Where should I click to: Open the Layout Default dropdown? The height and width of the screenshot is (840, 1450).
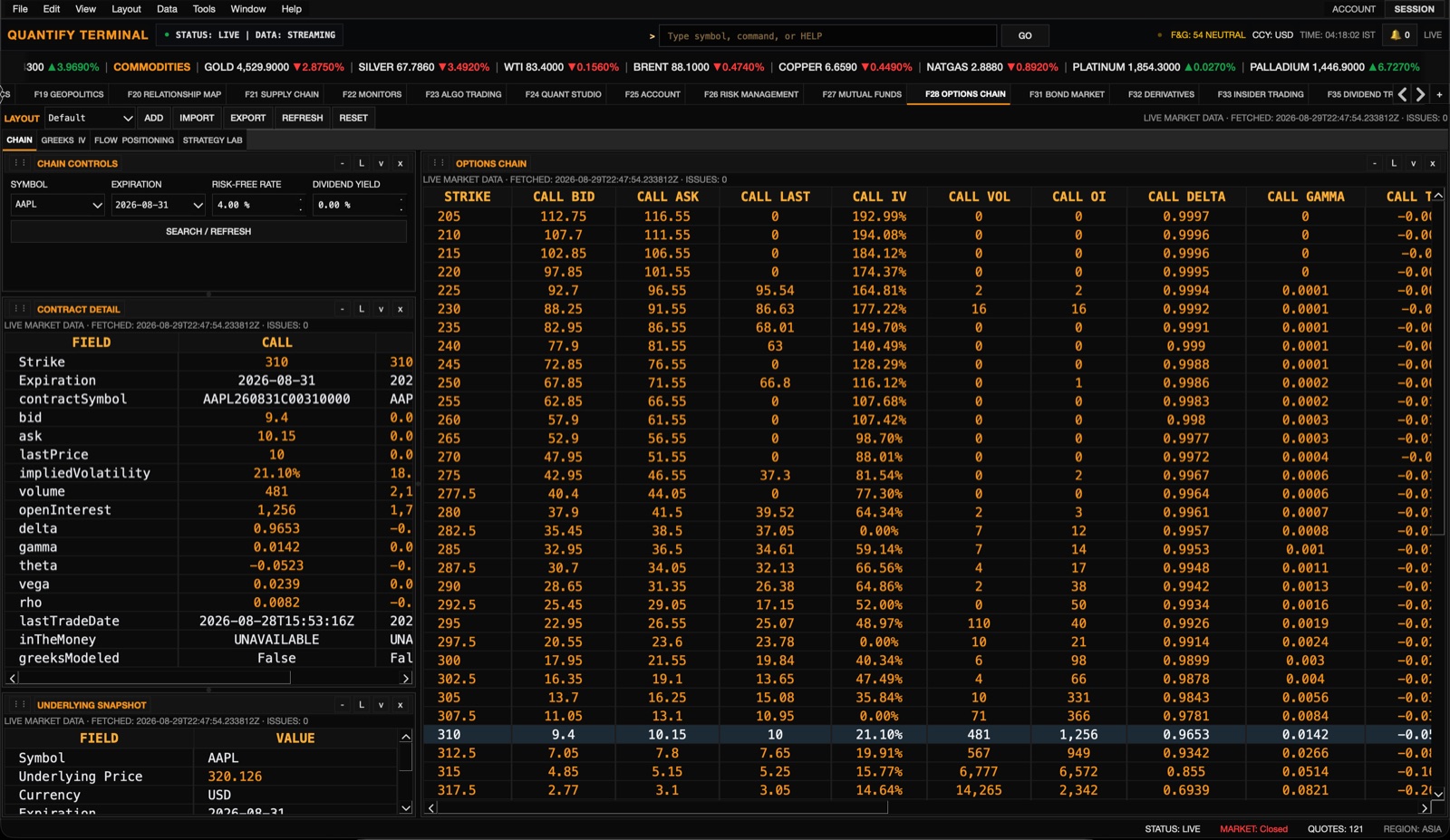[x=89, y=118]
